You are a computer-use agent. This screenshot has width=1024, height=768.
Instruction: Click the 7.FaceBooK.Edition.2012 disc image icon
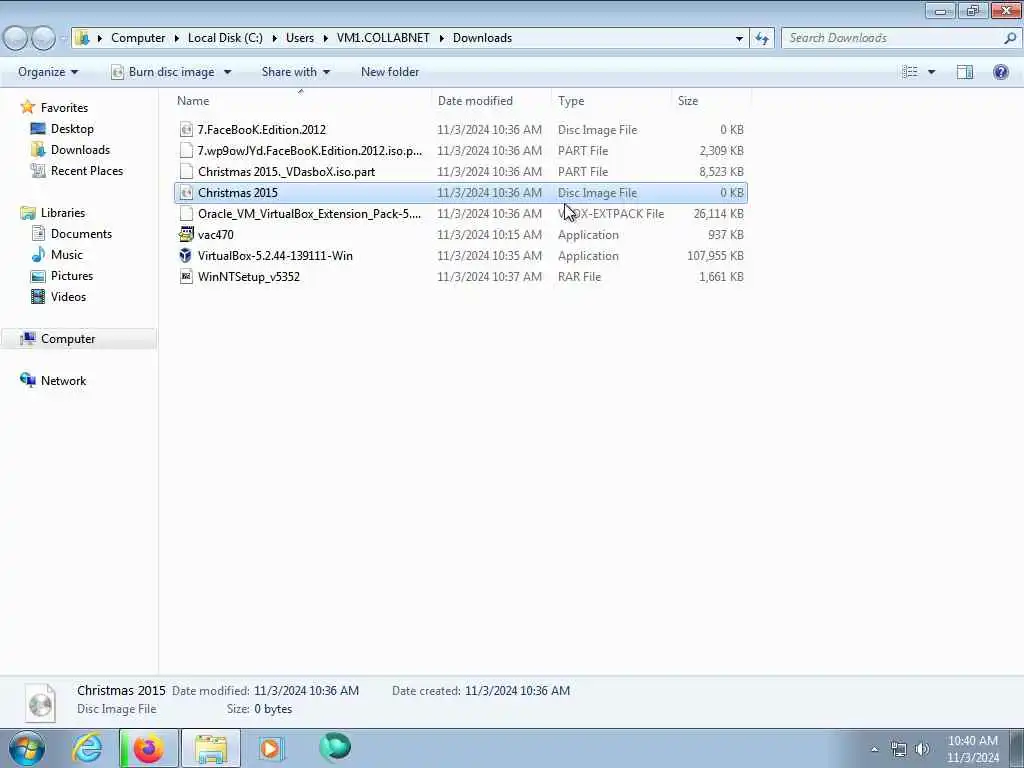pos(186,130)
